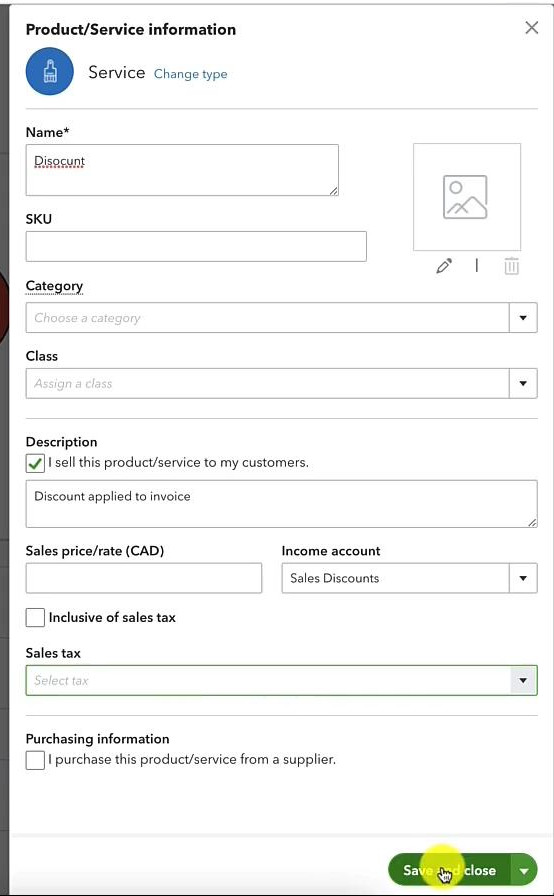Click the Sales price/rate (CAD) field
This screenshot has height=896, width=554.
pyautogui.click(x=144, y=578)
